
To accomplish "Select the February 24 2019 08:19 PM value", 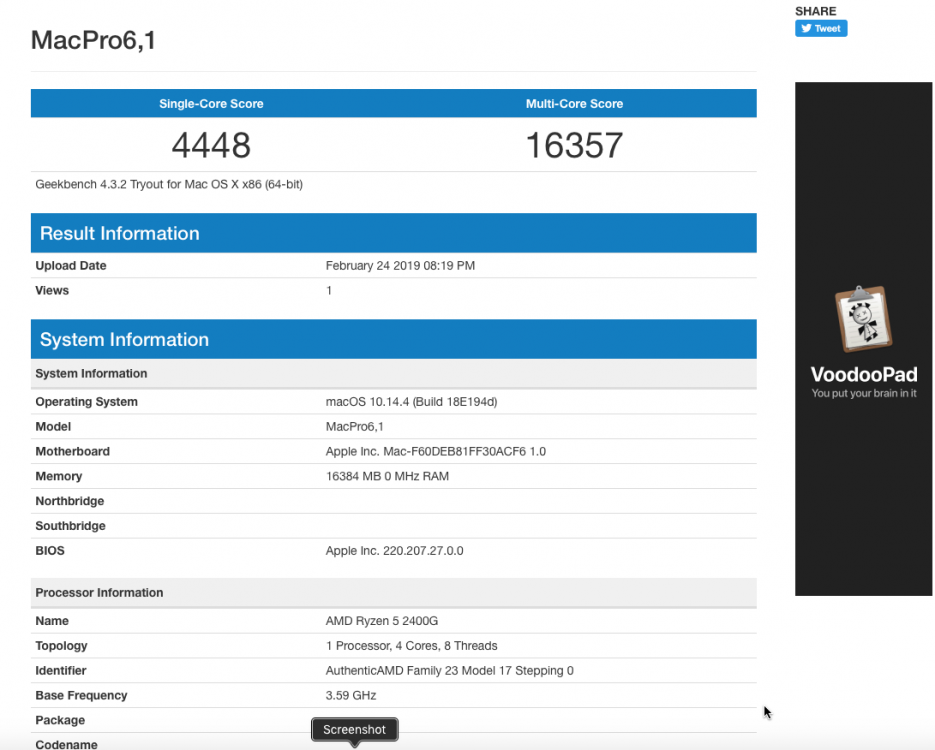I will [400, 265].
